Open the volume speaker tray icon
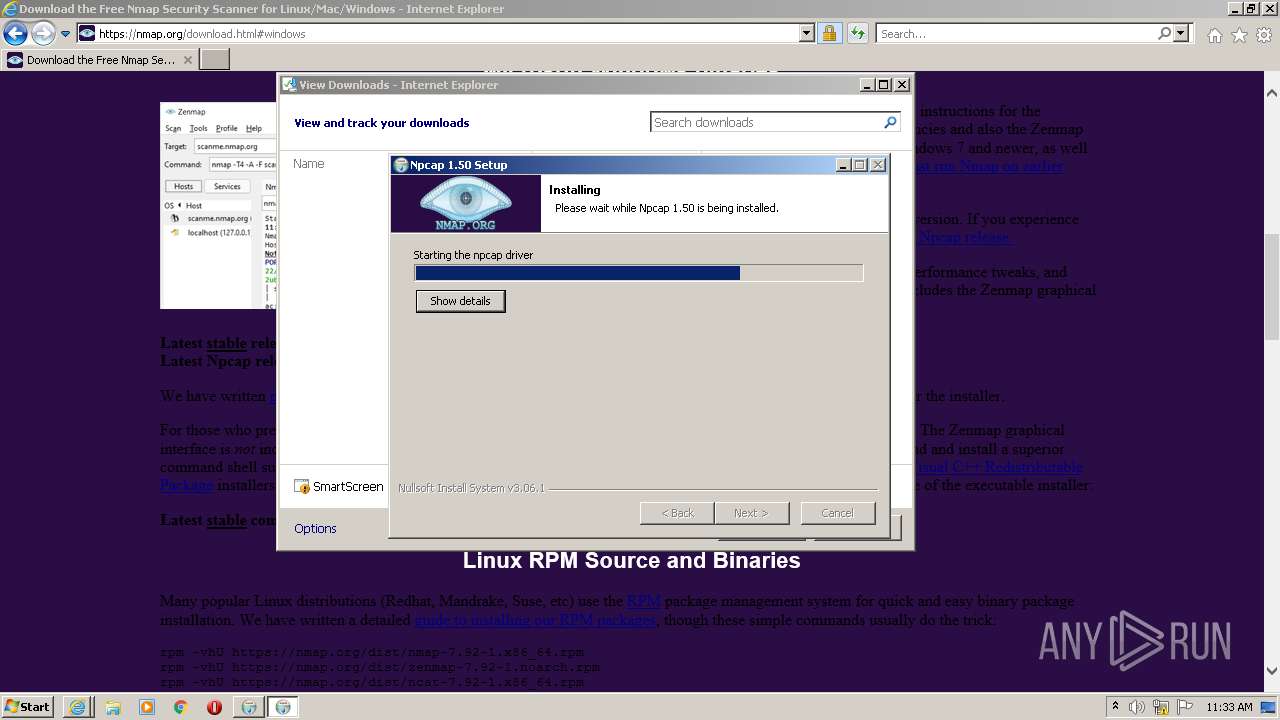1280x720 pixels. 1137,707
